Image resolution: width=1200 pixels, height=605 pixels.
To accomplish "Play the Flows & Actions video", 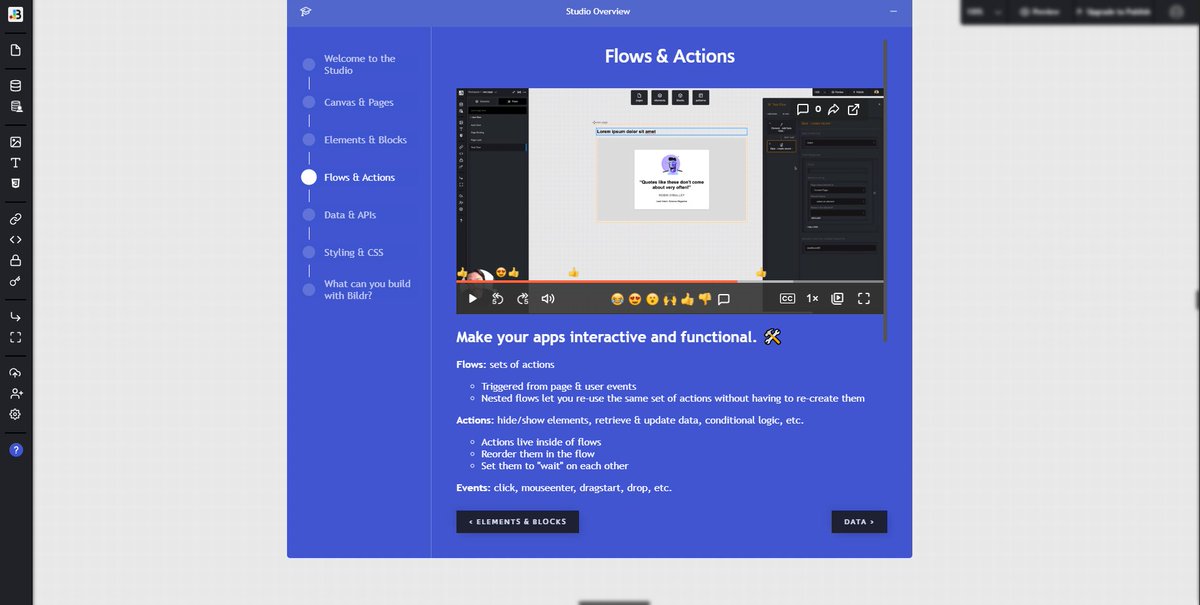I will pos(473,298).
